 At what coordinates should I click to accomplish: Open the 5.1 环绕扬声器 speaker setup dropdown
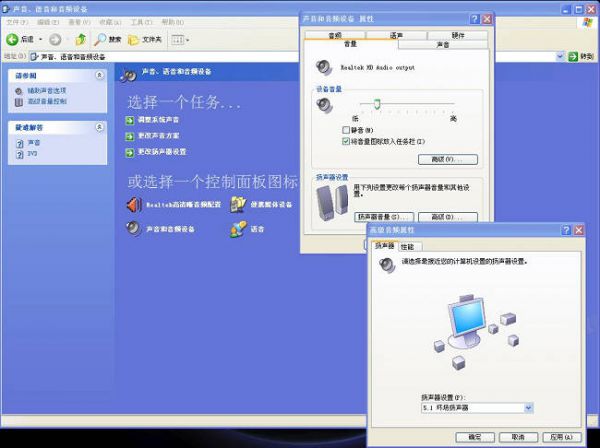pos(528,408)
